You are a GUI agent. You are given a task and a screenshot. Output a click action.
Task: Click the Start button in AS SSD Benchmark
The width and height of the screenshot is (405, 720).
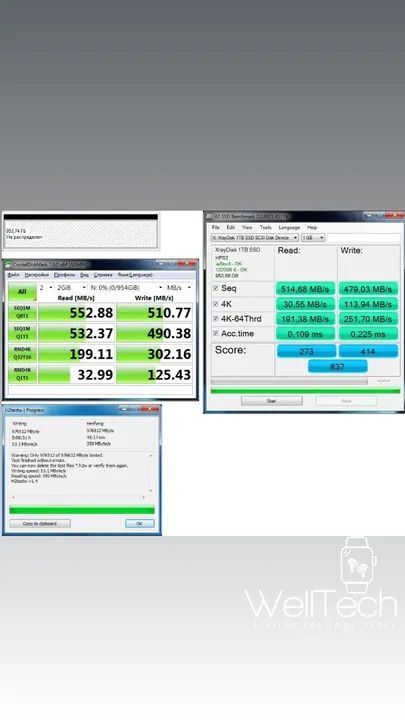(x=271, y=401)
